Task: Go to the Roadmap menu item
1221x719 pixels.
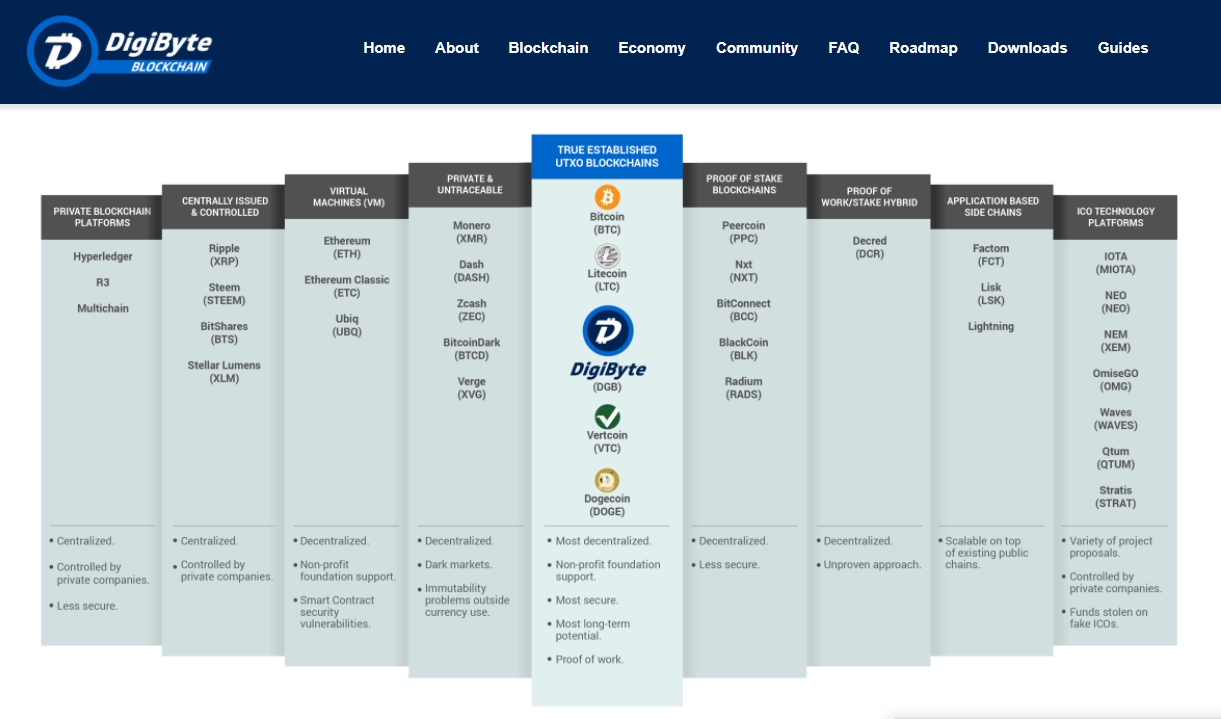Action: [x=923, y=48]
